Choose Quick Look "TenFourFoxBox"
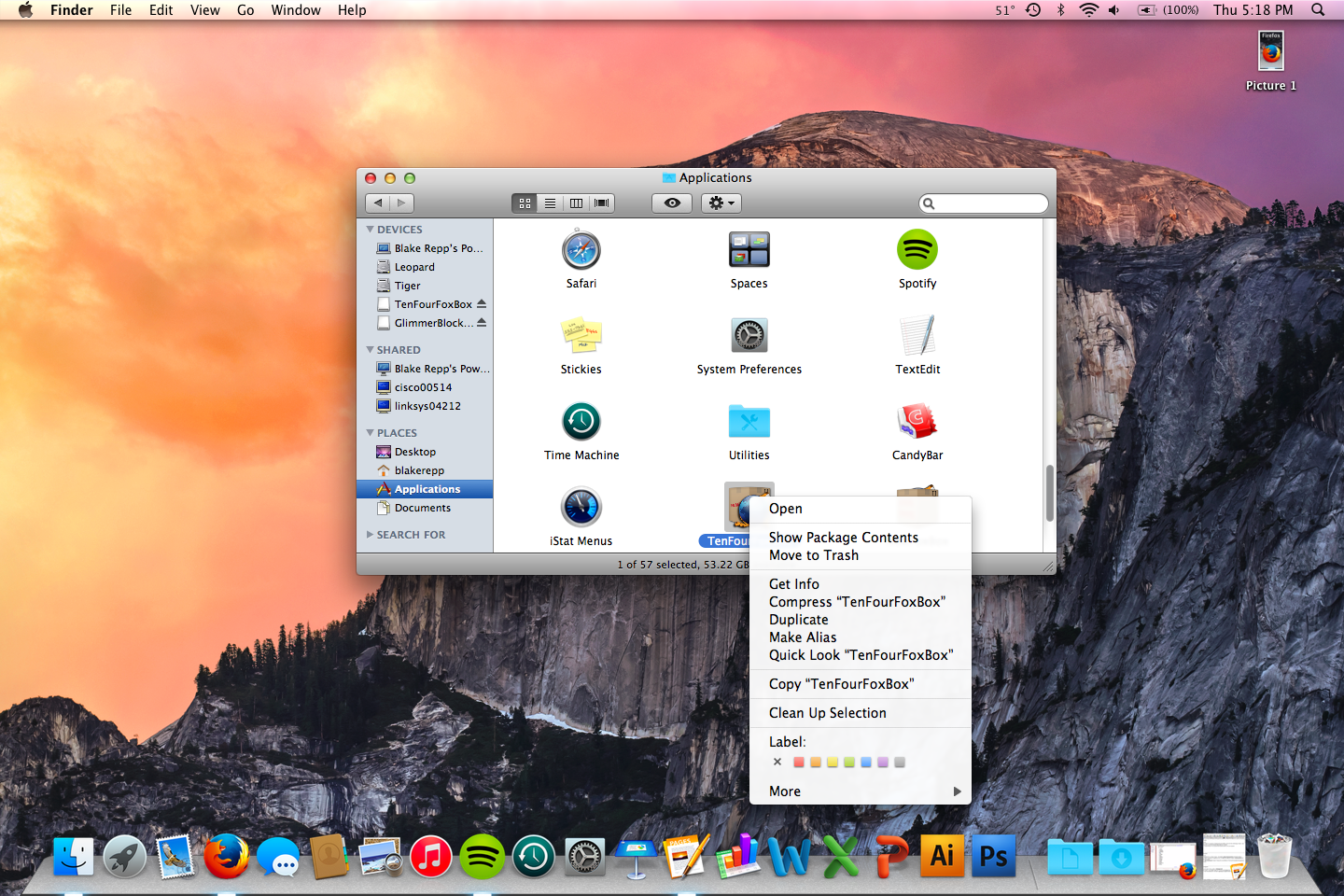Viewport: 1344px width, 896px height. (861, 655)
